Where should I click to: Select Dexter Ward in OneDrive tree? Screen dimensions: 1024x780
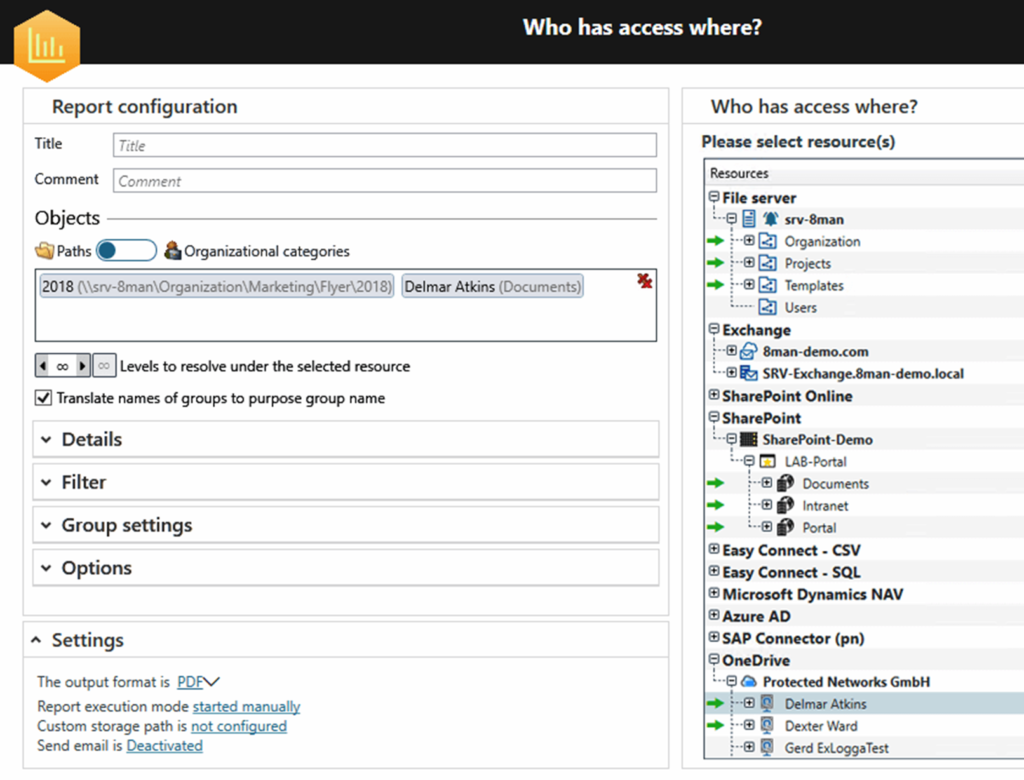click(x=821, y=726)
